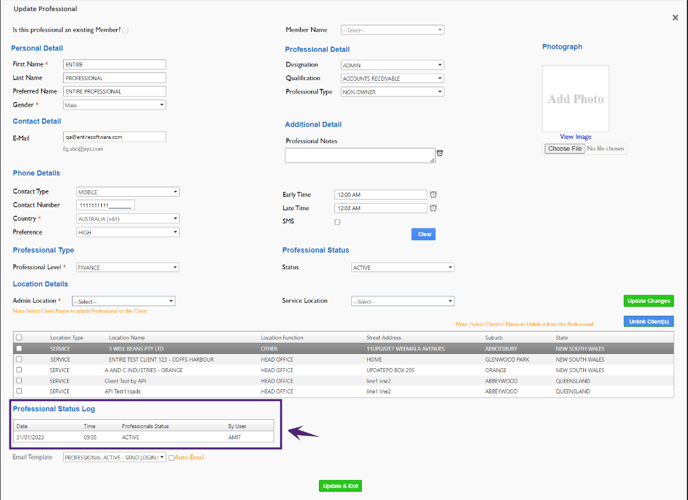Click the Unlink Client(s) button

pyautogui.click(x=649, y=321)
